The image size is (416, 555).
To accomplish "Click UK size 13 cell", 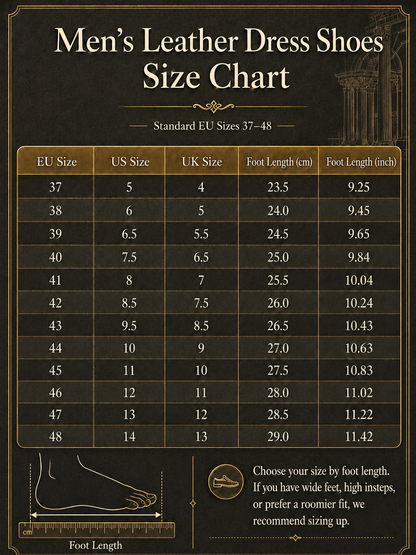I will (x=201, y=436).
